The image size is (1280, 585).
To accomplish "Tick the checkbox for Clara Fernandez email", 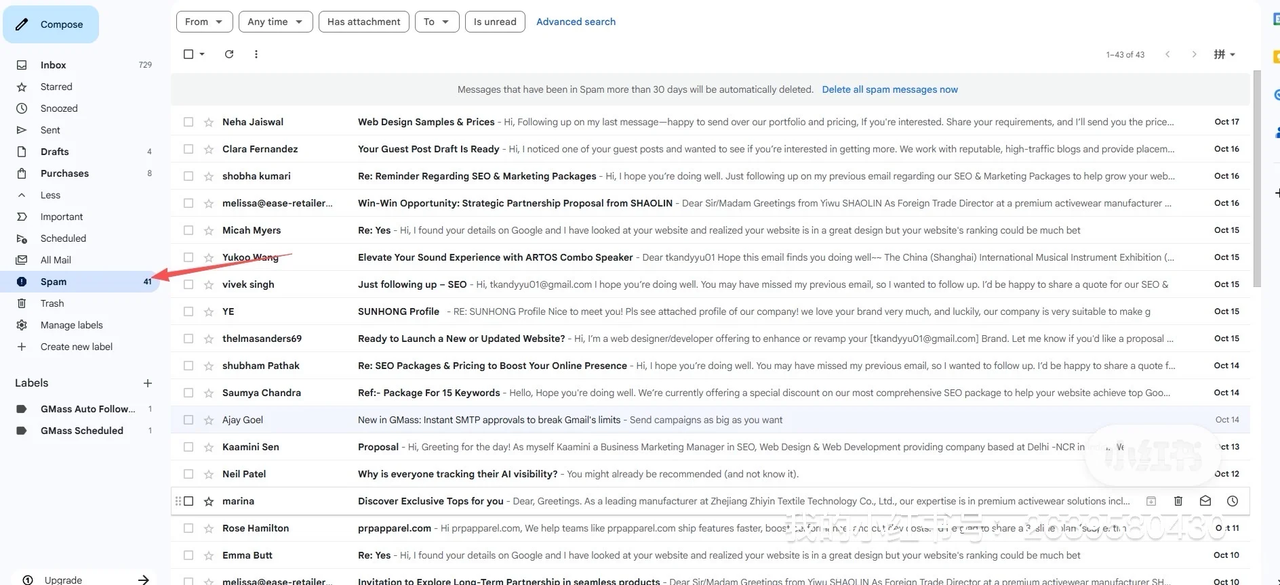I will [x=188, y=149].
